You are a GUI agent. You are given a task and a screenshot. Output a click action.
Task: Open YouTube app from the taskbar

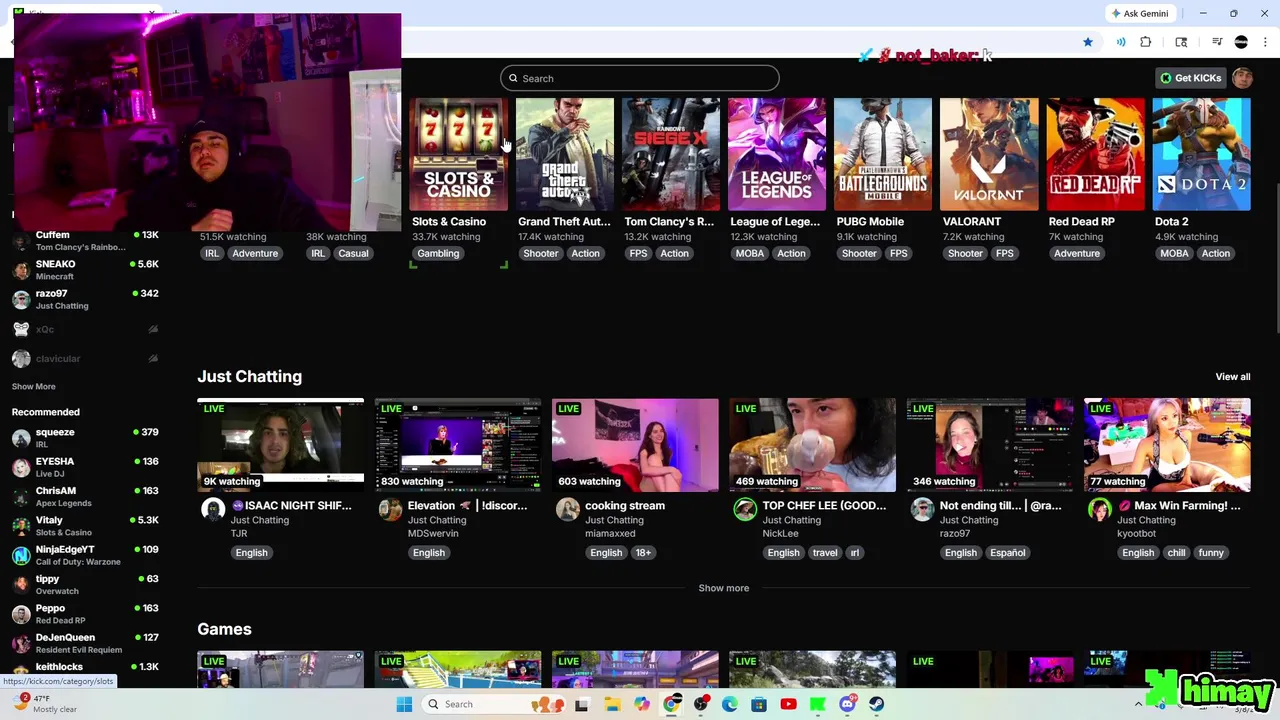click(788, 704)
